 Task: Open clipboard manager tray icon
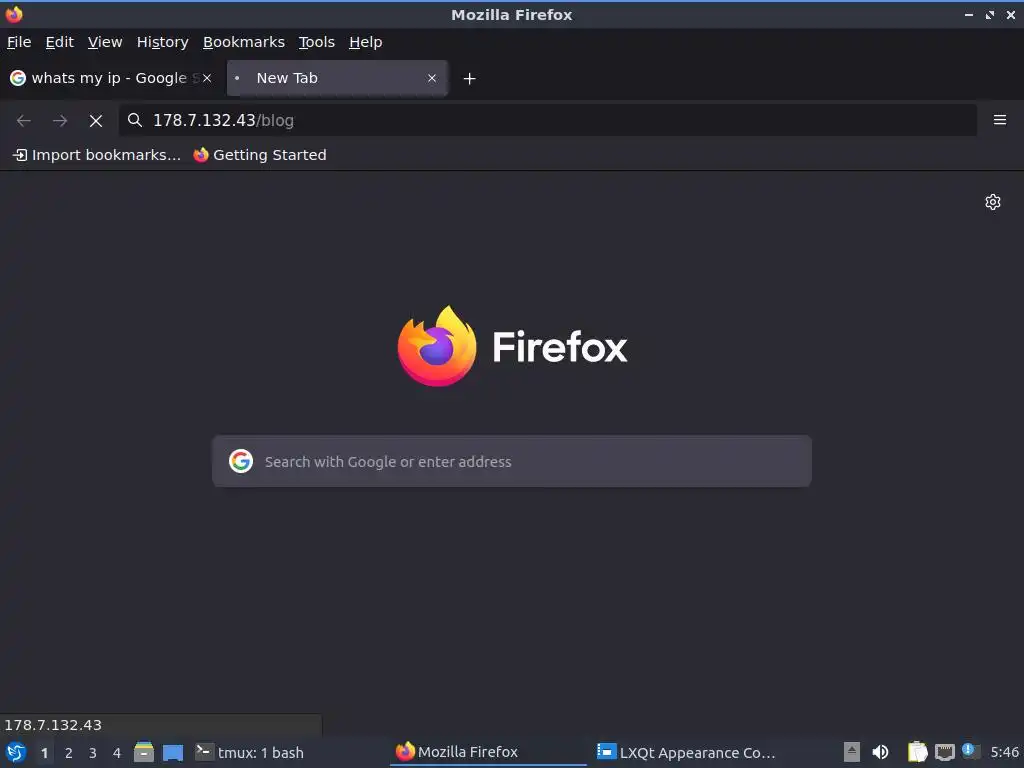click(x=917, y=752)
